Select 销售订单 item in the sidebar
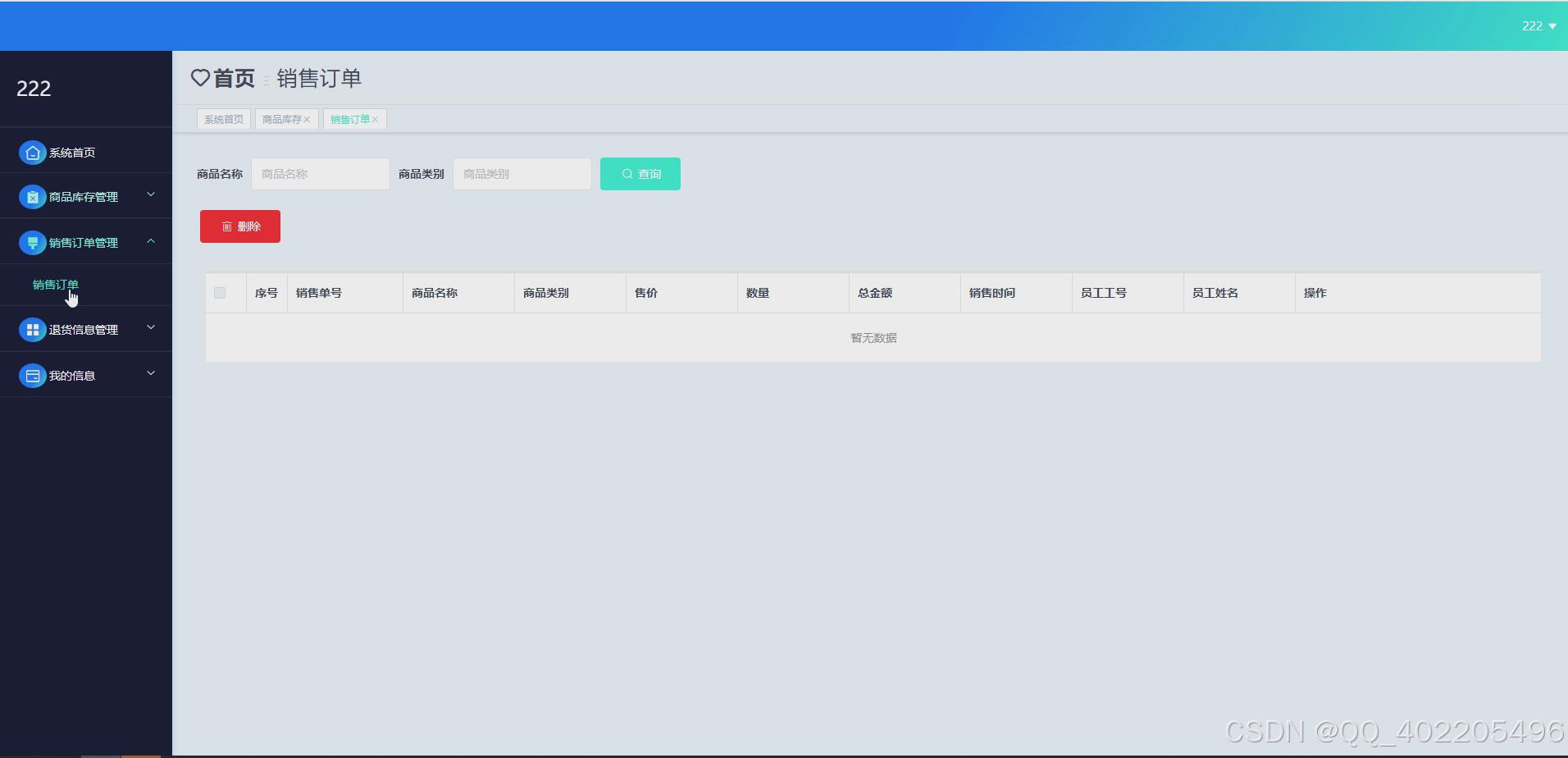The image size is (1568, 758). (x=55, y=285)
